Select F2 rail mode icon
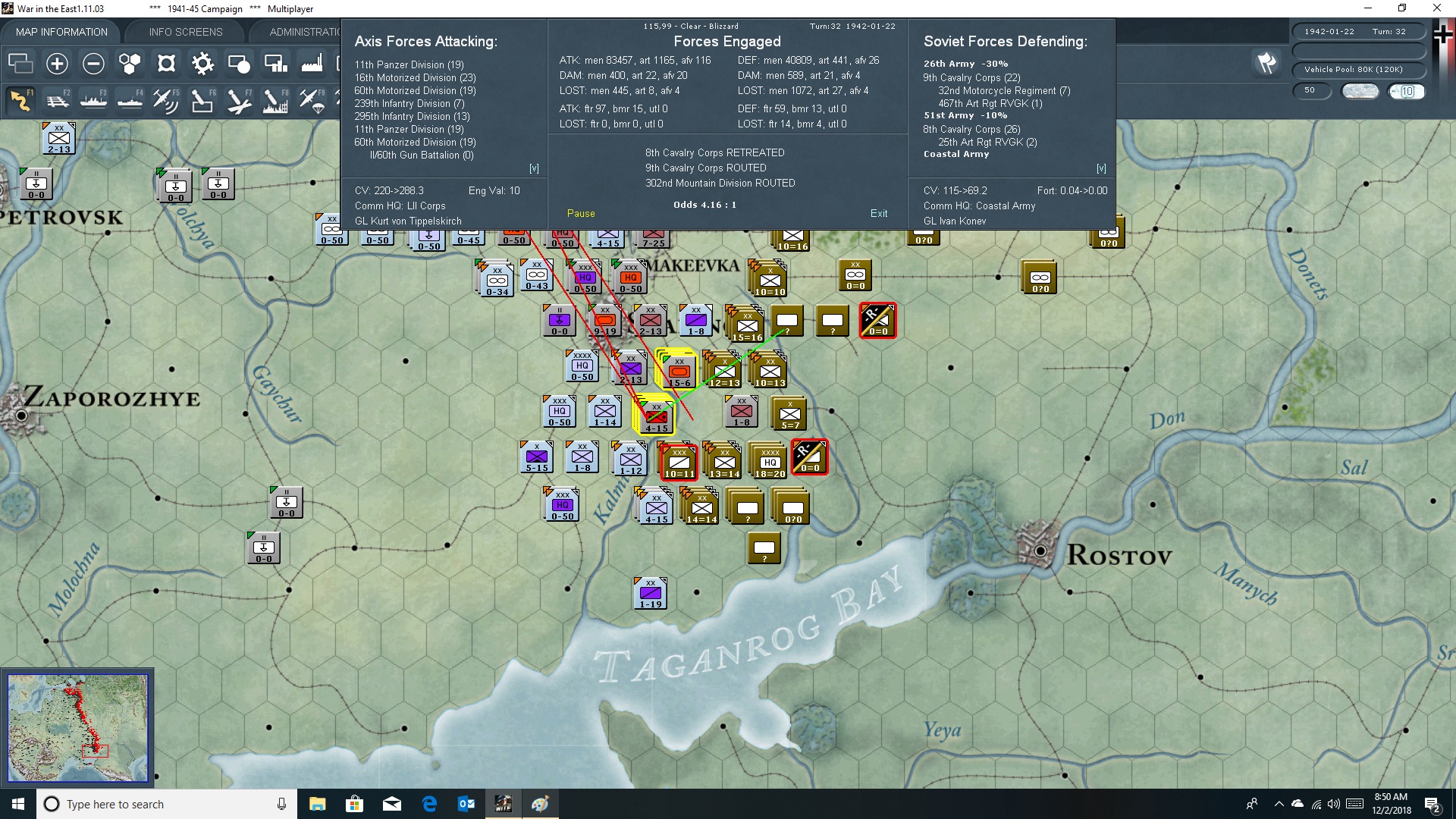The height and width of the screenshot is (819, 1456). click(x=57, y=100)
